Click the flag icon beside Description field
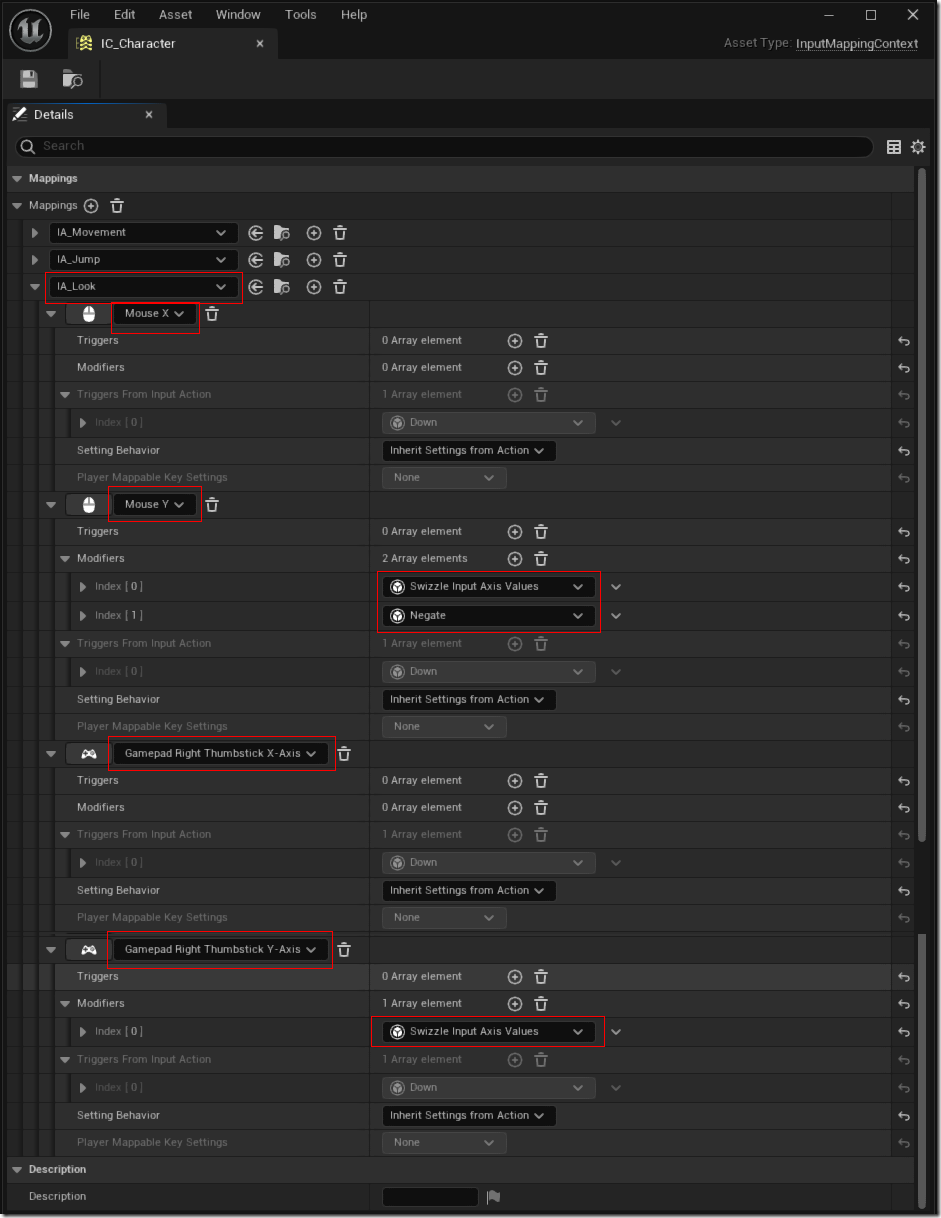This screenshot has height=1218, width=941. coord(493,1197)
